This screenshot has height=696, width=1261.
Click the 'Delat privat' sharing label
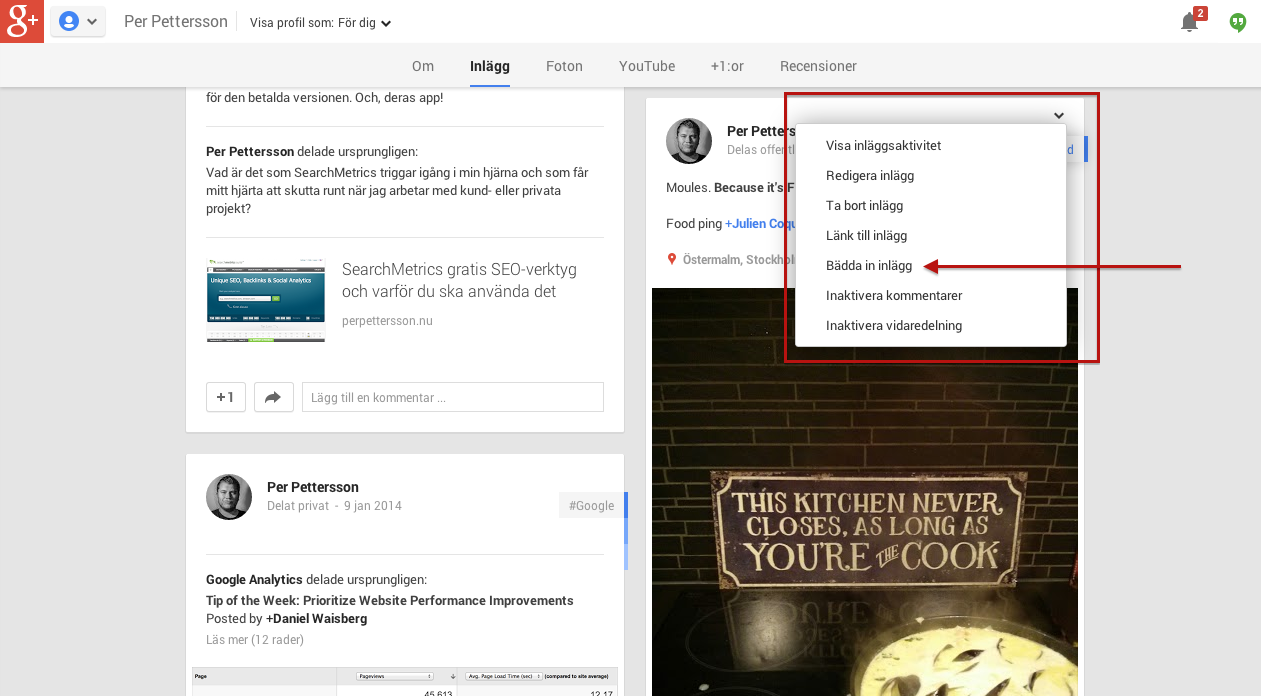point(298,506)
